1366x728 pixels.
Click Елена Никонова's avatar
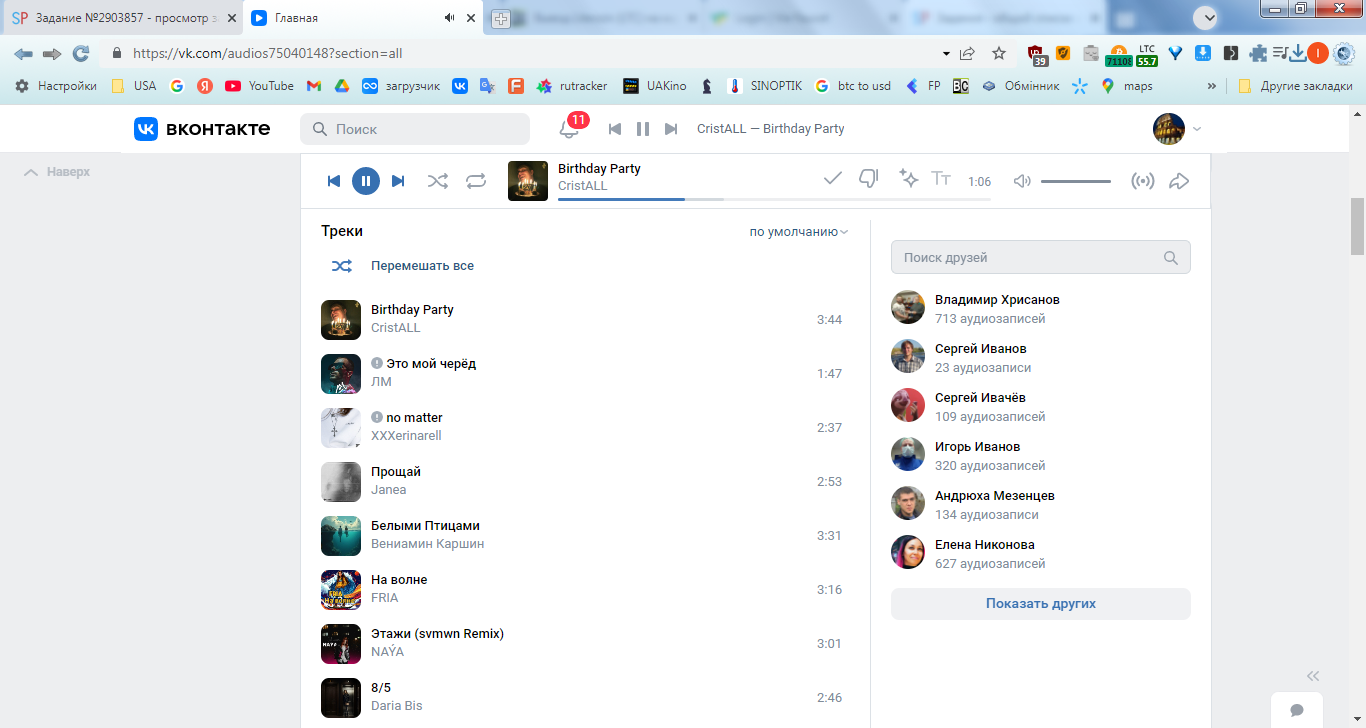tap(908, 552)
